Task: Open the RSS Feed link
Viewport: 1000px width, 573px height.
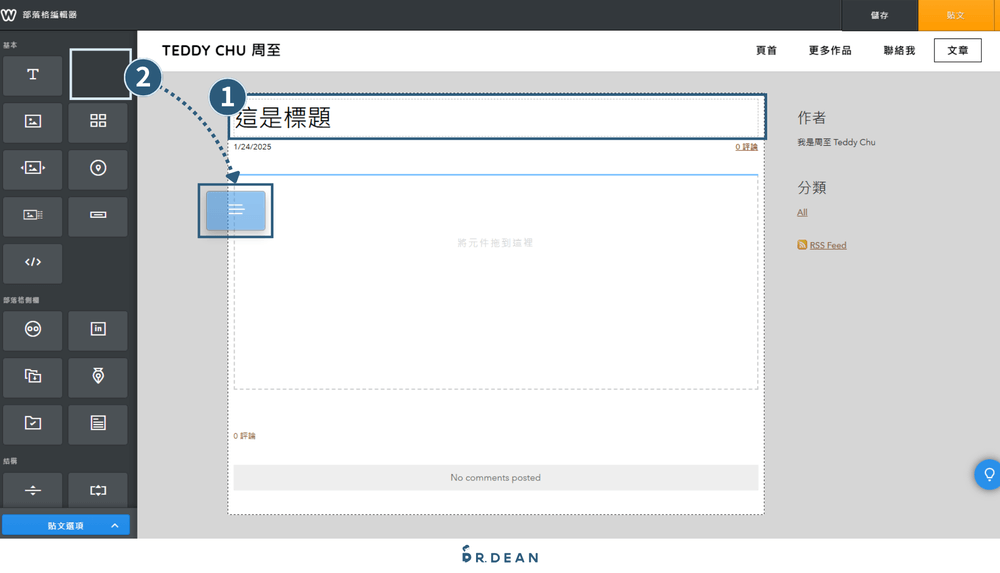Action: coord(828,245)
